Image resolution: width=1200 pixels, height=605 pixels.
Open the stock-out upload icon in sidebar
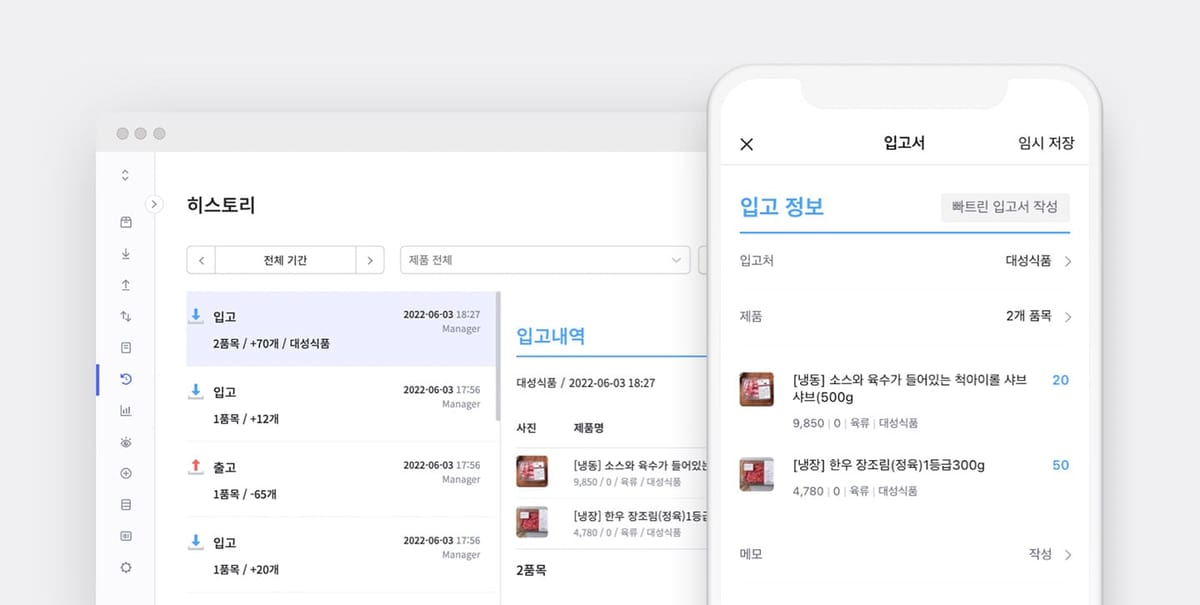(x=125, y=285)
